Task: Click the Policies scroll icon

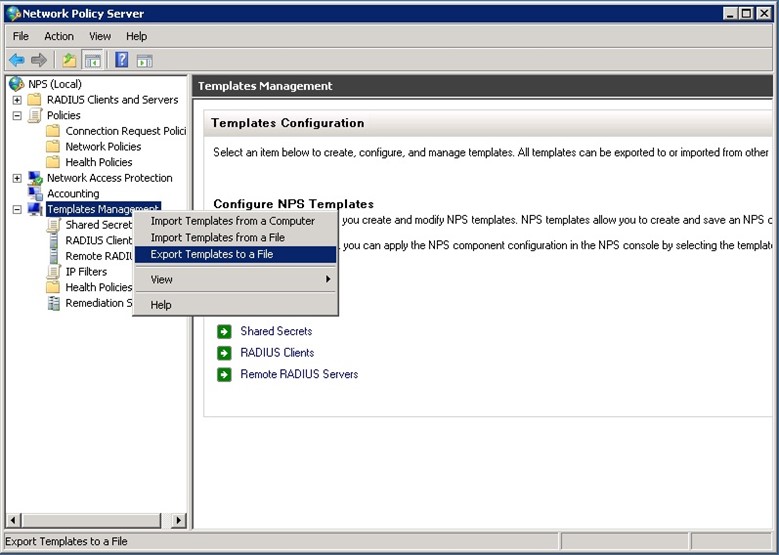Action: (35, 115)
